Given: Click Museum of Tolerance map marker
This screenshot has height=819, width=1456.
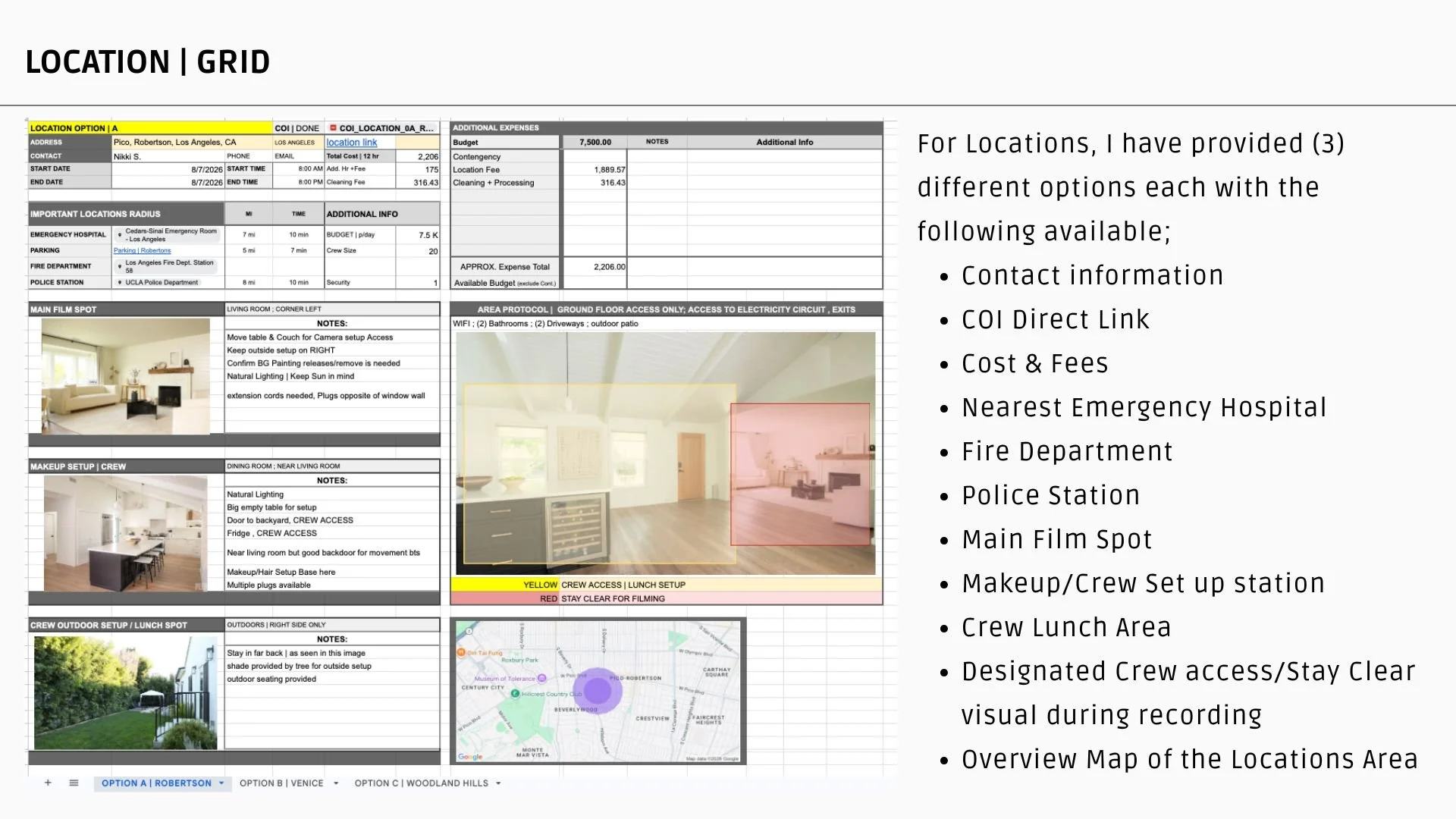Looking at the screenshot, I should pyautogui.click(x=541, y=678).
